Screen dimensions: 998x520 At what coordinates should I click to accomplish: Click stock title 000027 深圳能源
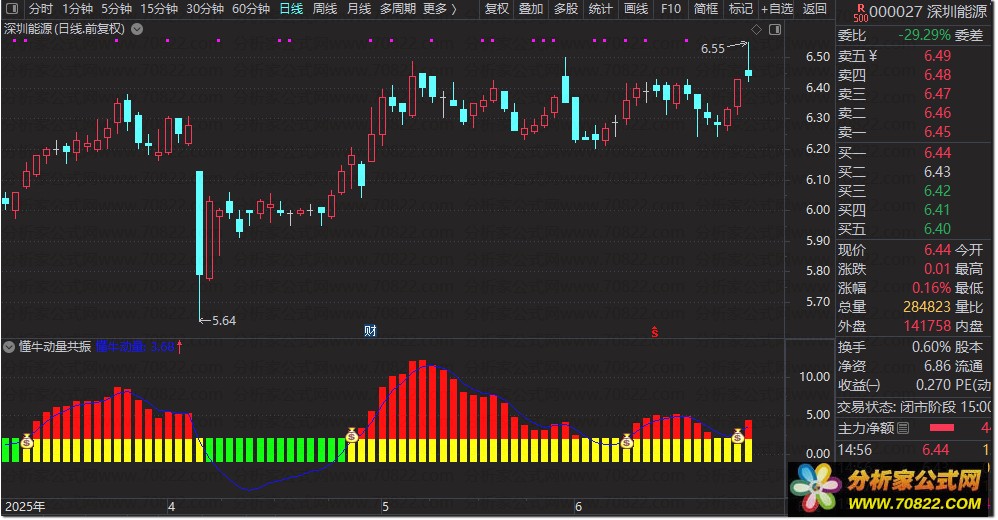coord(927,11)
